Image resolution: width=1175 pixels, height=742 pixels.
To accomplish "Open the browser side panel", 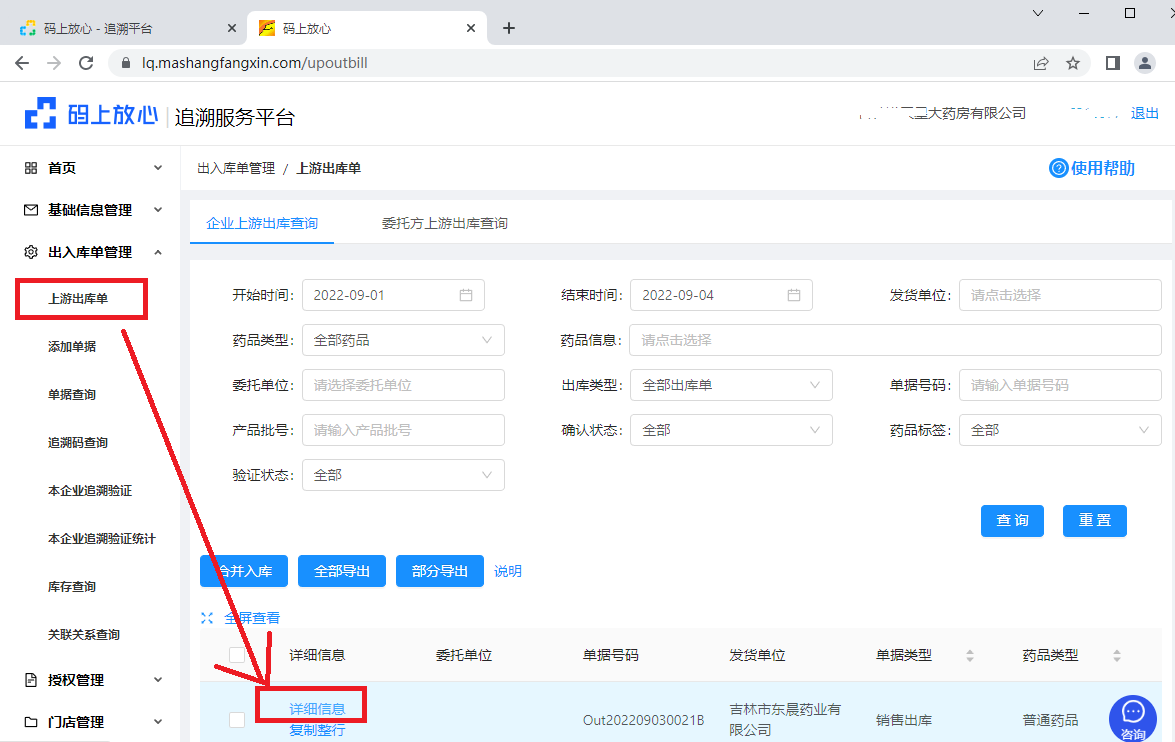I will point(1113,63).
